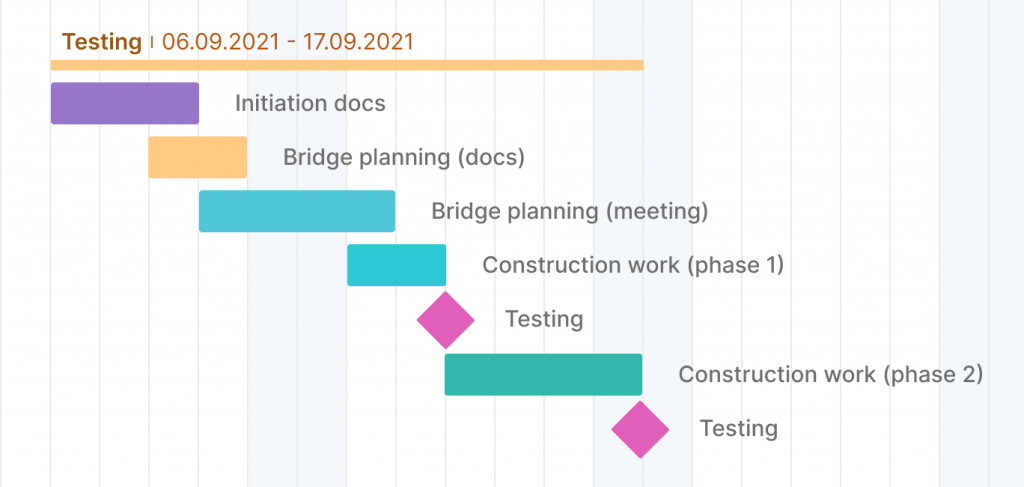Select the teal Construction work (phase 2) bar
The image size is (1024, 487).
(543, 374)
